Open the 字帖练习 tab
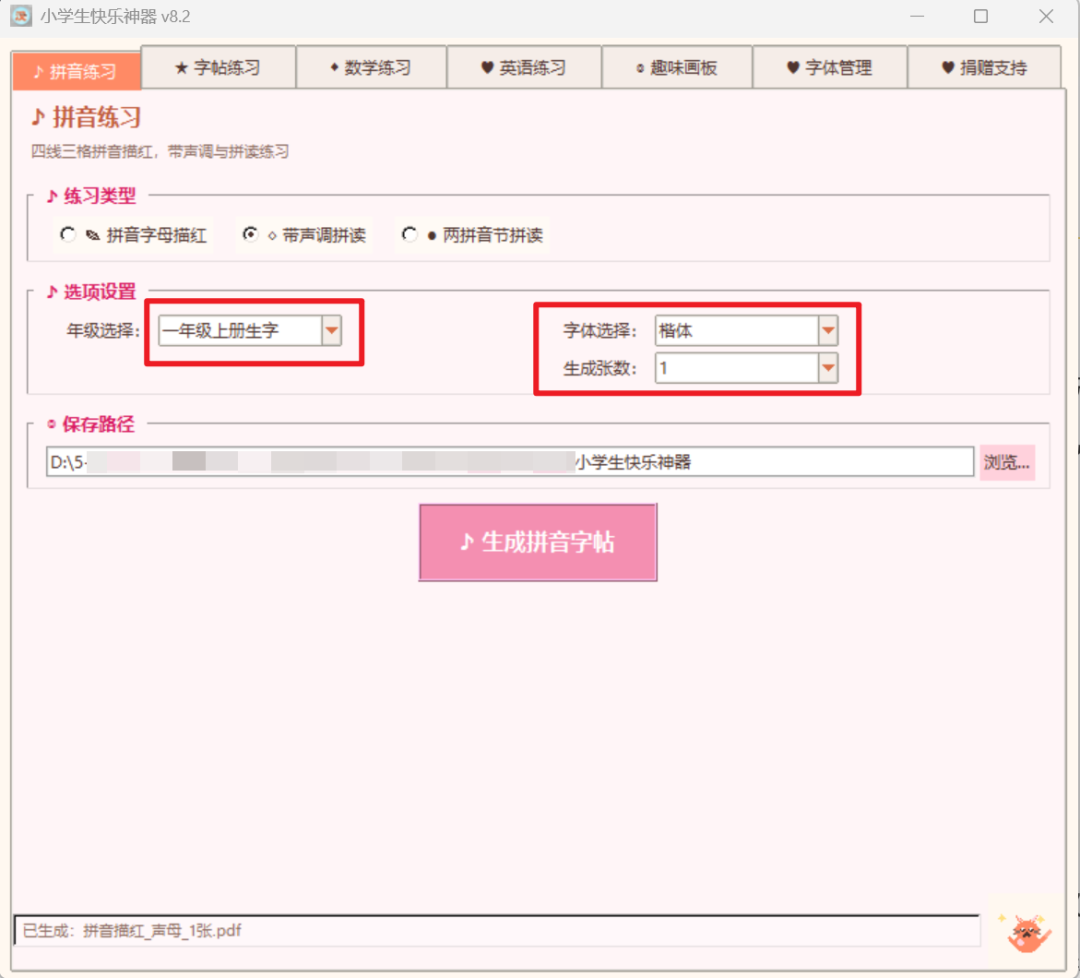Image resolution: width=1080 pixels, height=978 pixels. 218,67
